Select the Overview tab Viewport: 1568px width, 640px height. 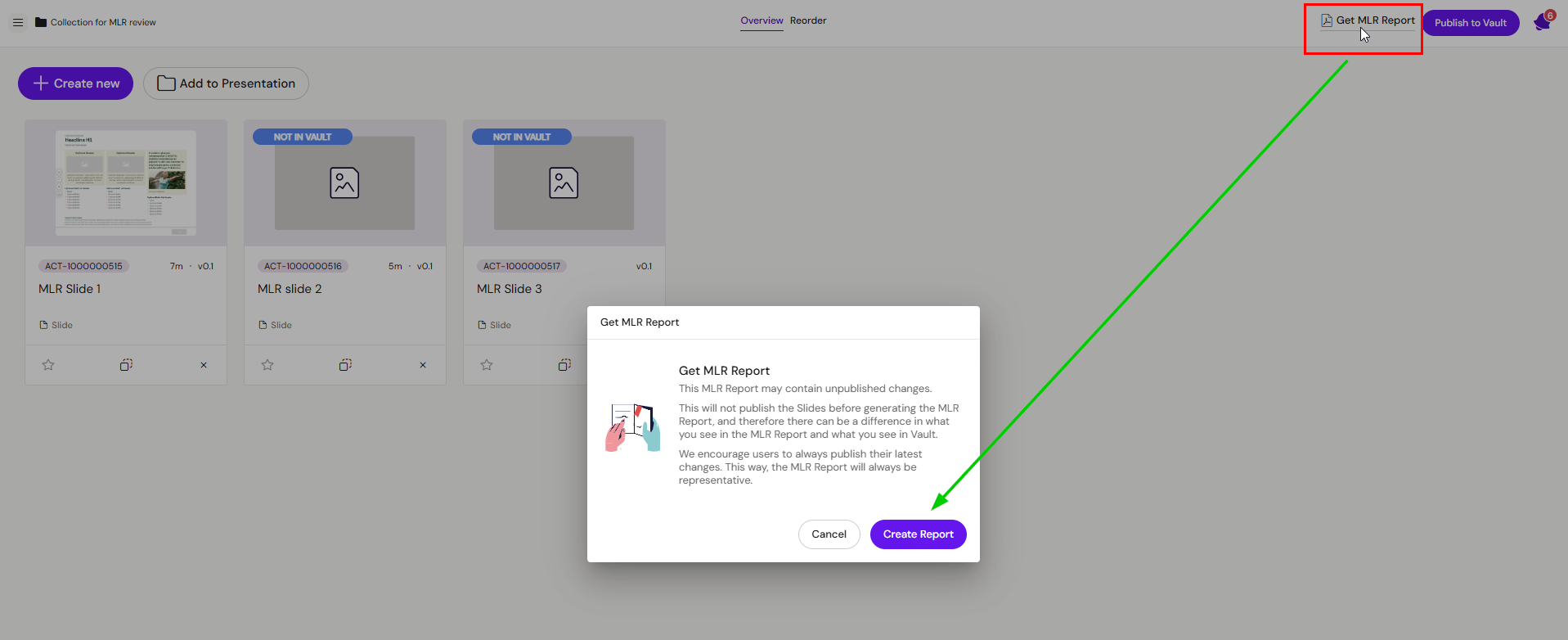tap(762, 20)
